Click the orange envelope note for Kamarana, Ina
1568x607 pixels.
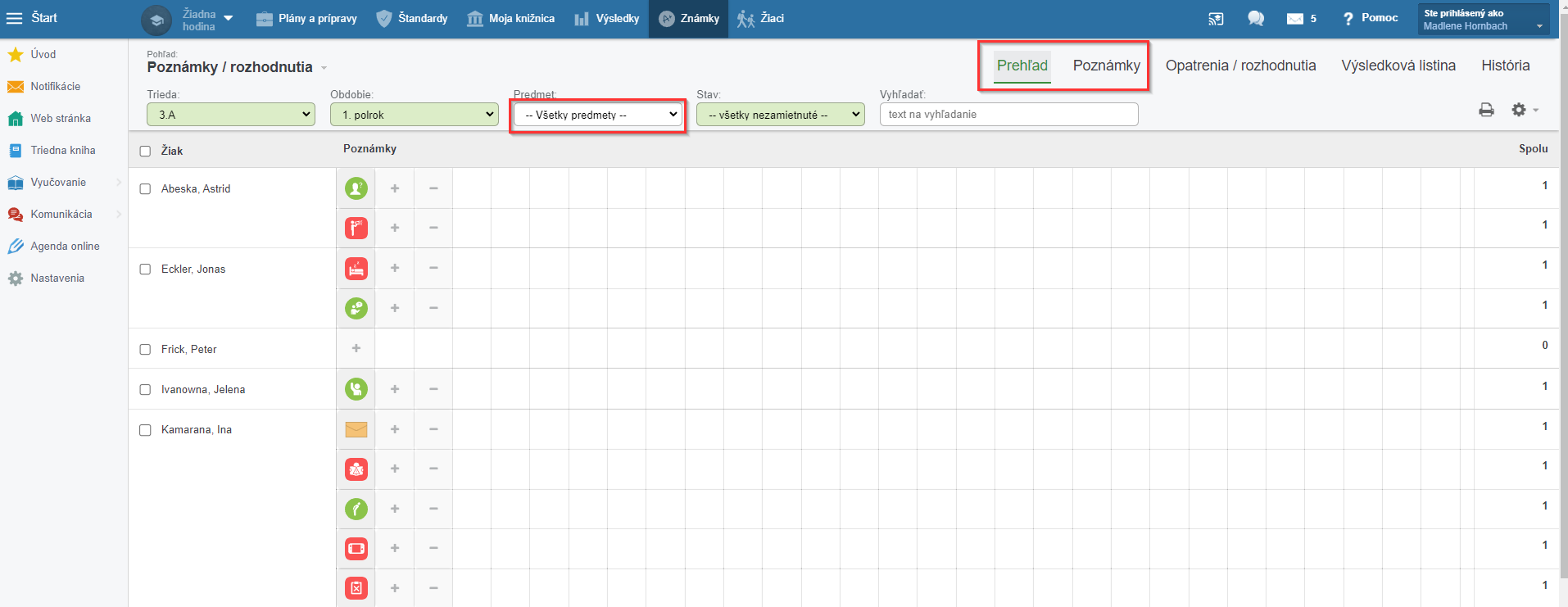tap(356, 429)
